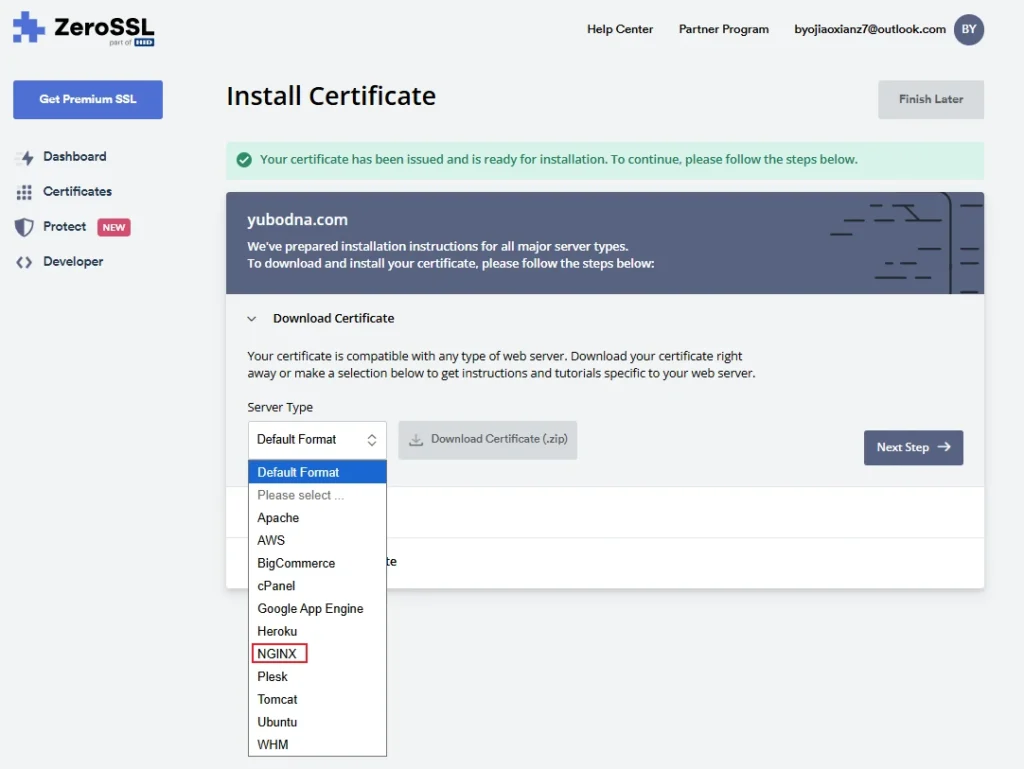
Task: Click the Get Premium SSL button
Action: (x=87, y=99)
